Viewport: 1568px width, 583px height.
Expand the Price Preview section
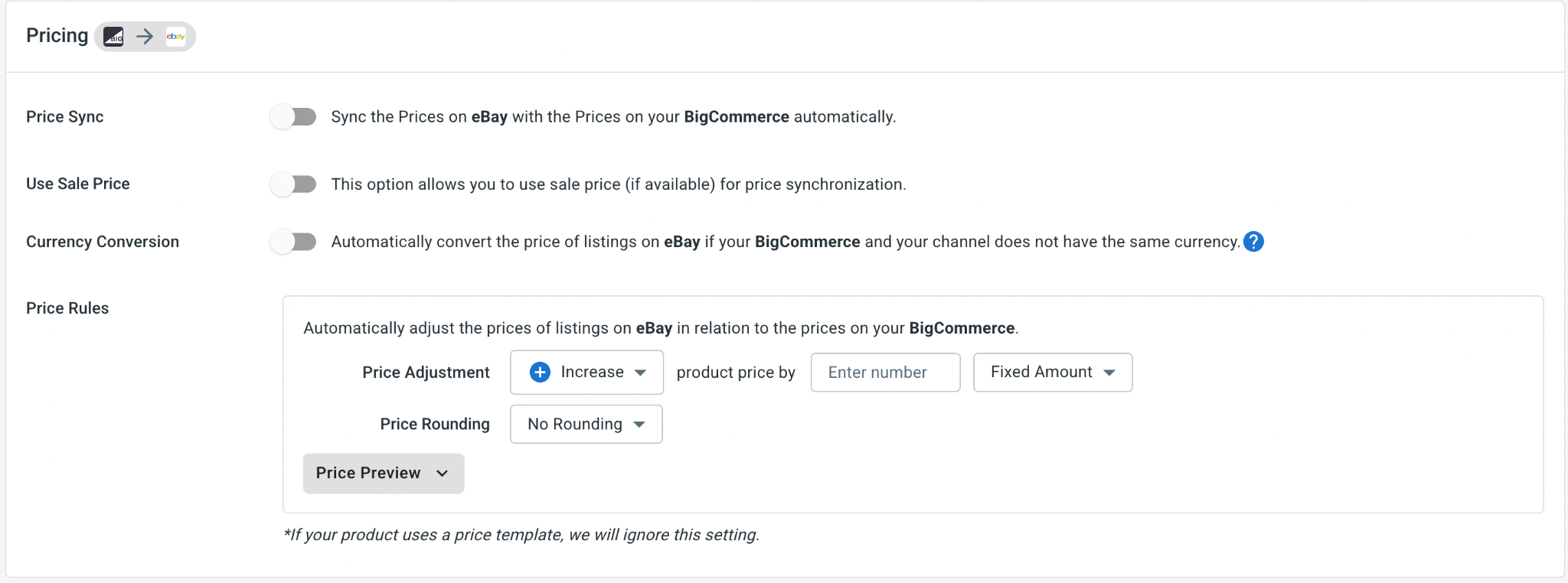tap(384, 473)
